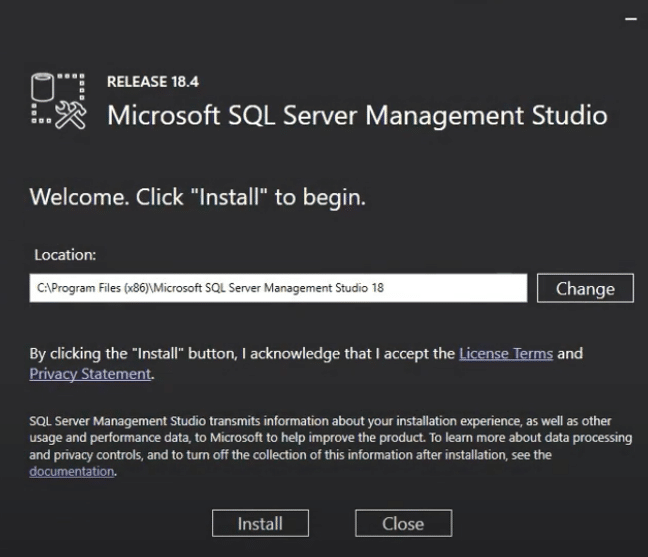The image size is (648, 557).
Task: Click the data collection notice paragraph
Action: click(x=320, y=438)
